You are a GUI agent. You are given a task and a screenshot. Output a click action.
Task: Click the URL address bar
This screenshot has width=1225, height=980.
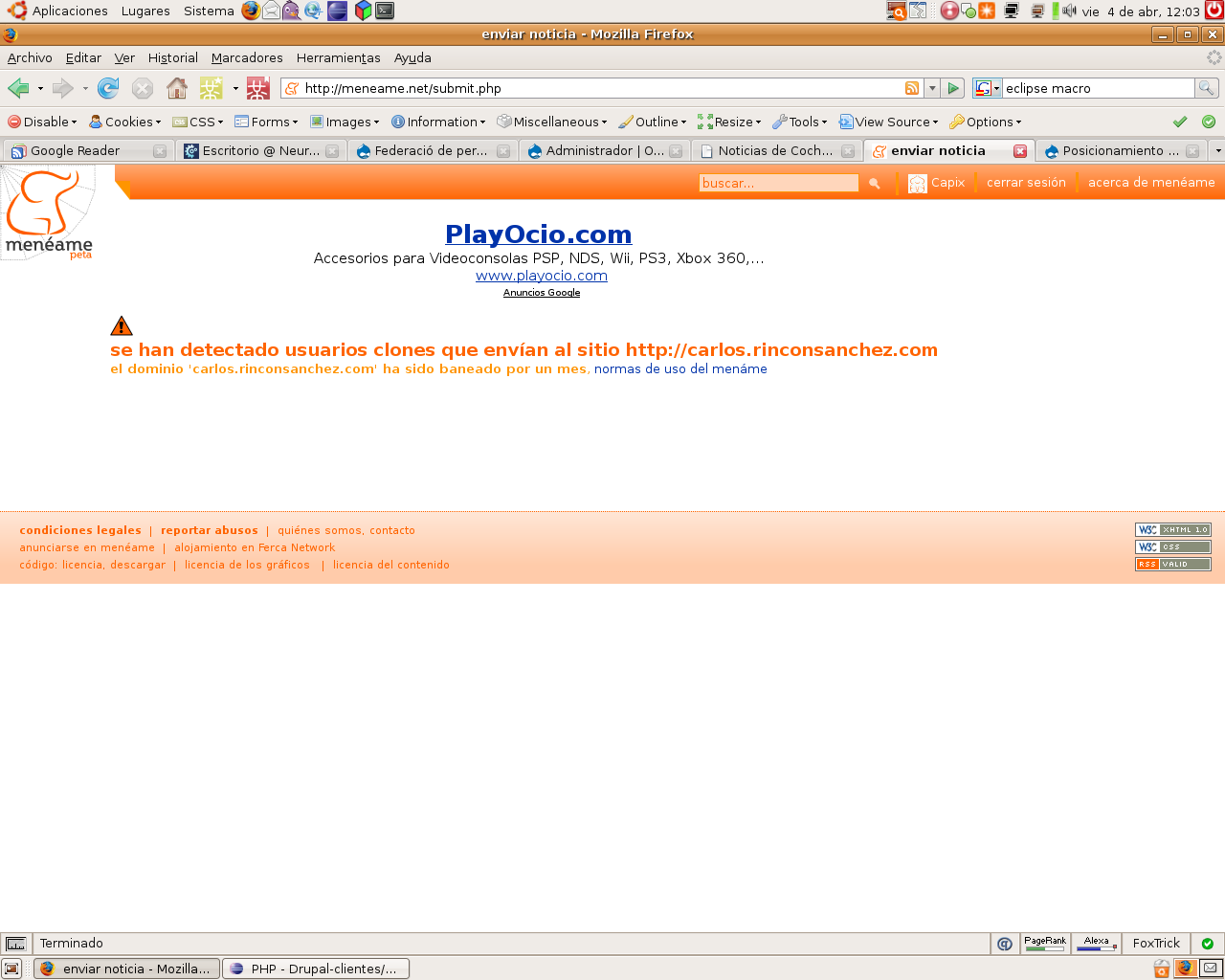click(603, 88)
